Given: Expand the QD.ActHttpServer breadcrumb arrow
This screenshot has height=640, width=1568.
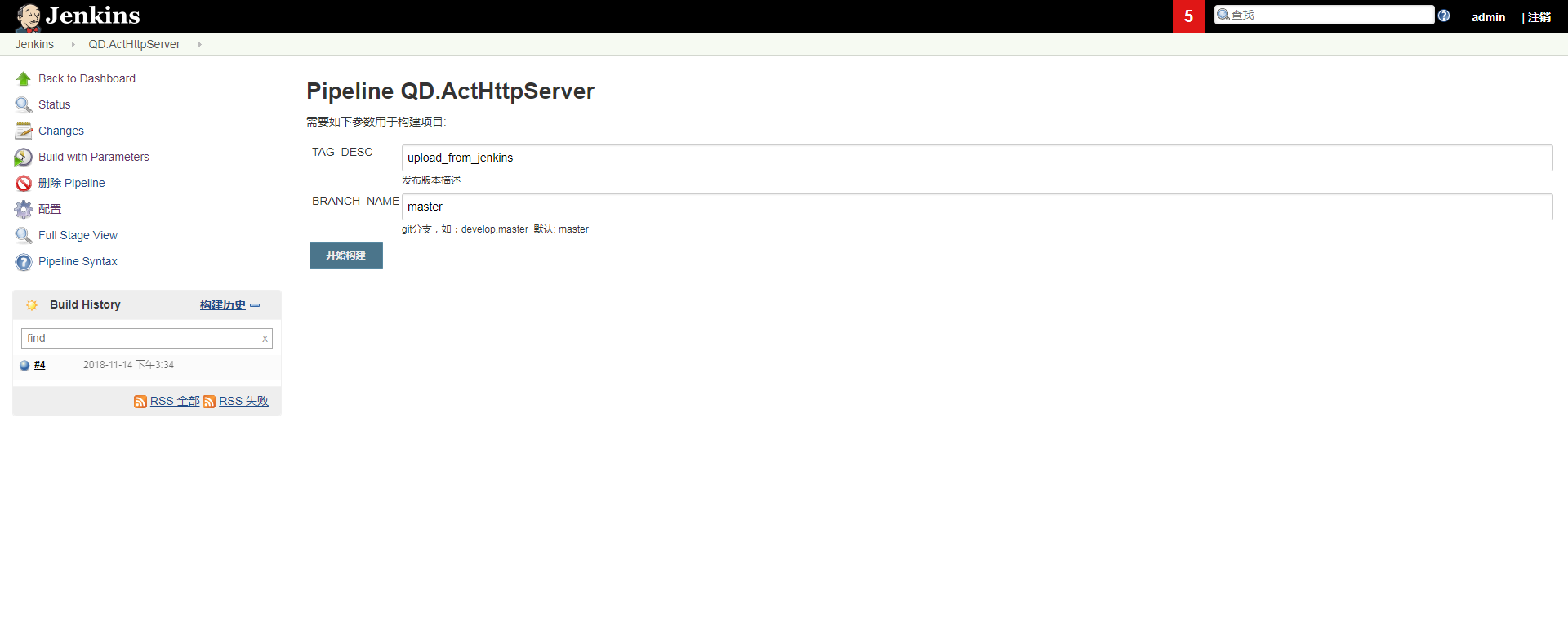Looking at the screenshot, I should tap(199, 45).
